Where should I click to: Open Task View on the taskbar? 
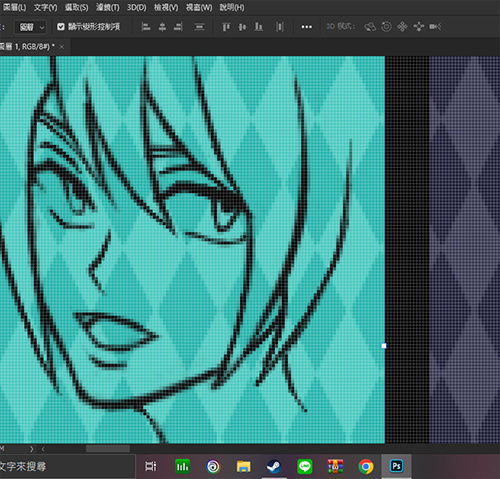(x=150, y=466)
